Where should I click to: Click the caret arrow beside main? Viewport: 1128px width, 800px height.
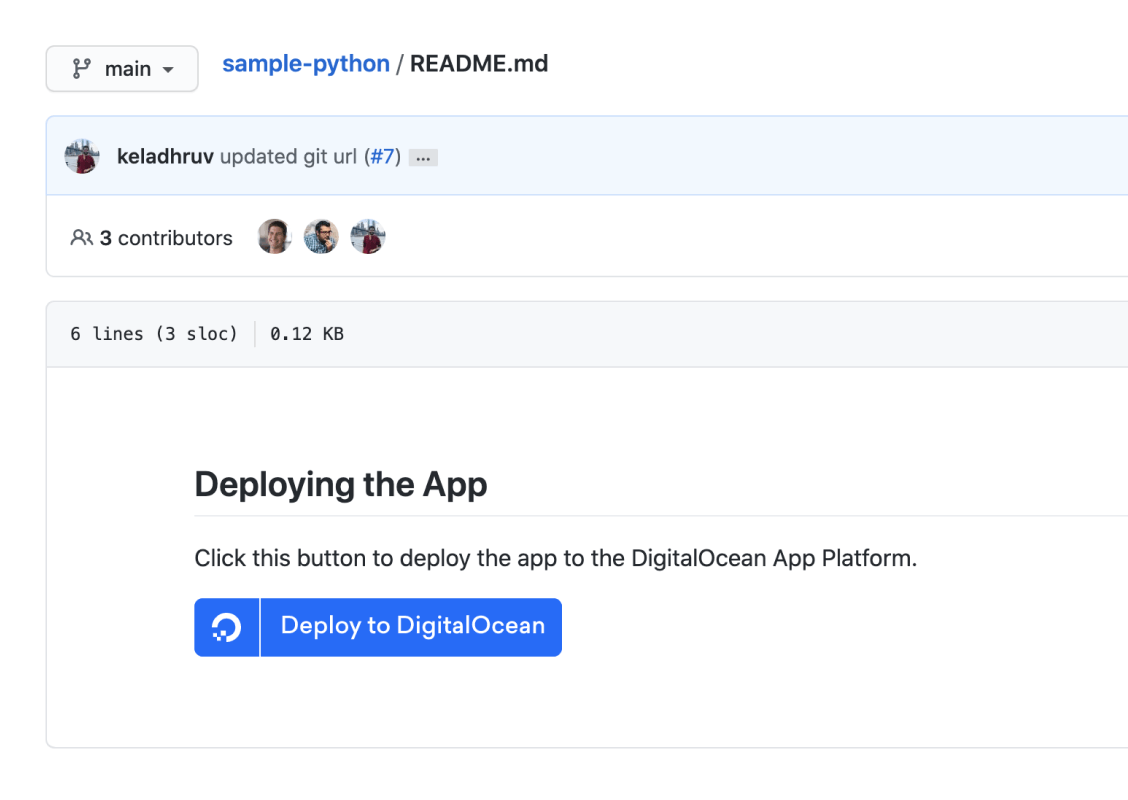167,70
